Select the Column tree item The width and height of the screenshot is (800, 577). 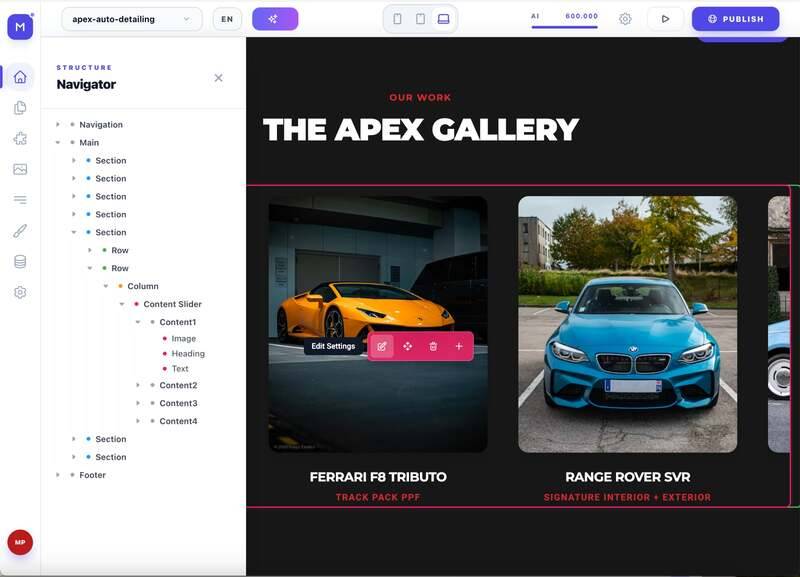tap(143, 286)
